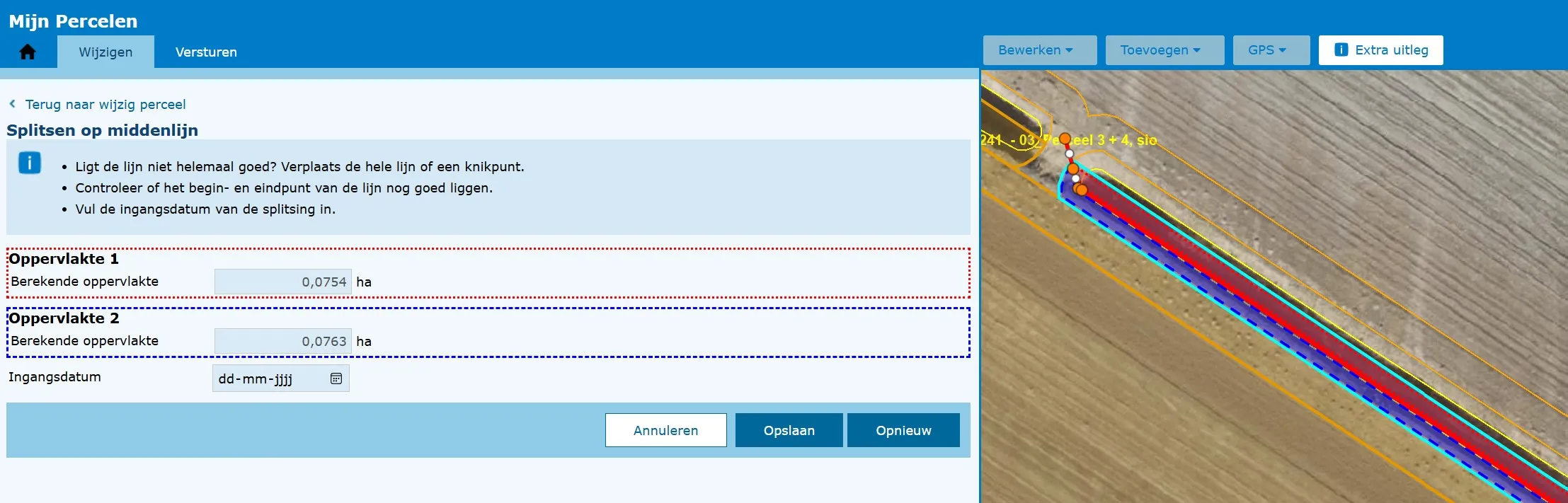The height and width of the screenshot is (503, 1568).
Task: Click the Splitsen op middenlijn heading
Action: click(x=102, y=130)
